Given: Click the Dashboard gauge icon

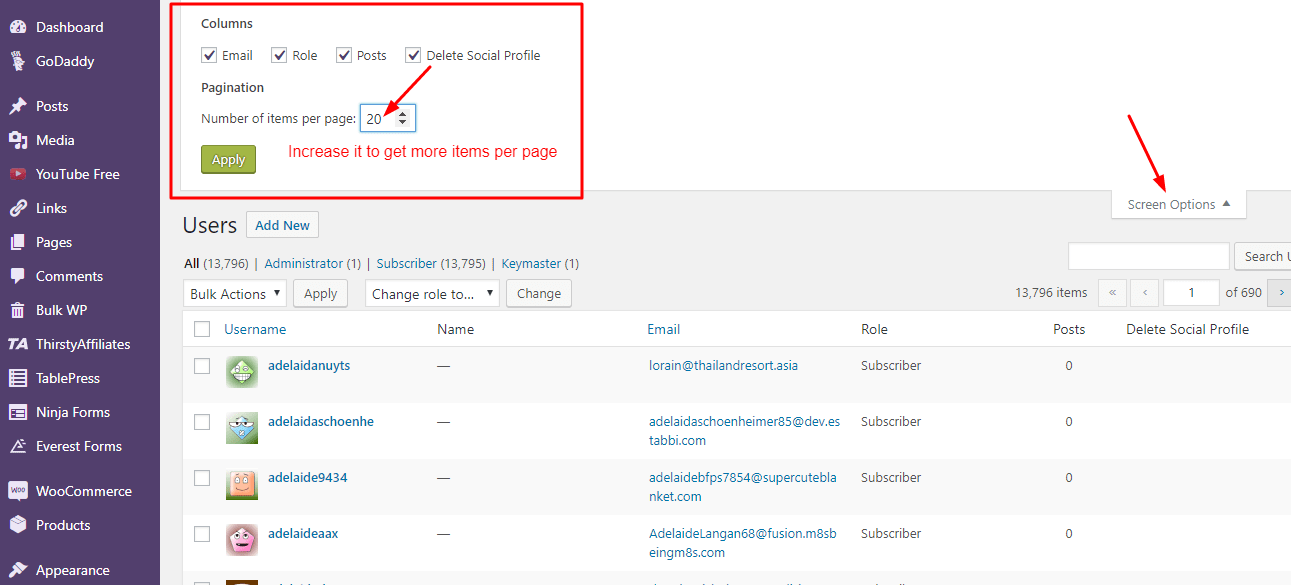Looking at the screenshot, I should point(18,27).
